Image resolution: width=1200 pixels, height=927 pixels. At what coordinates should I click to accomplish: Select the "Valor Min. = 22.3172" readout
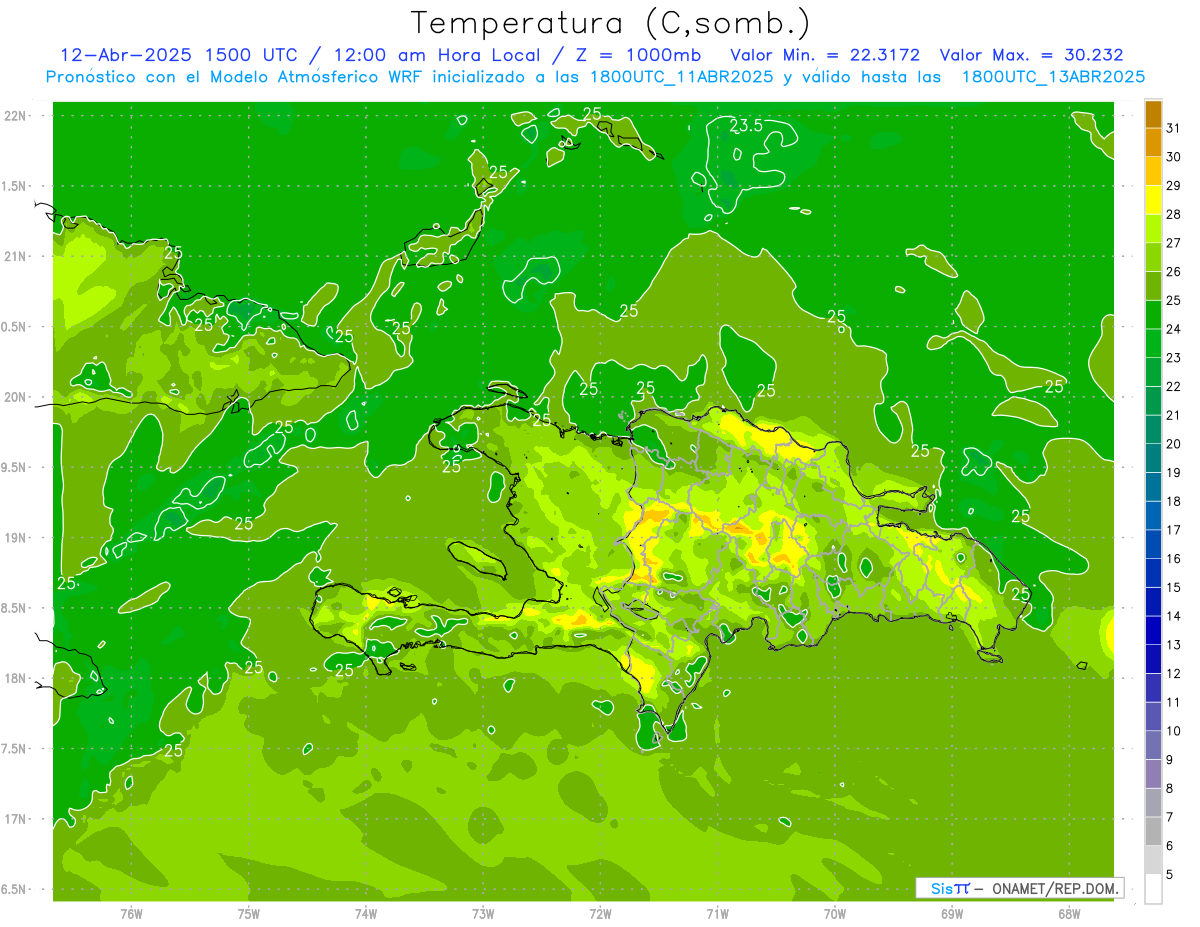click(x=825, y=55)
